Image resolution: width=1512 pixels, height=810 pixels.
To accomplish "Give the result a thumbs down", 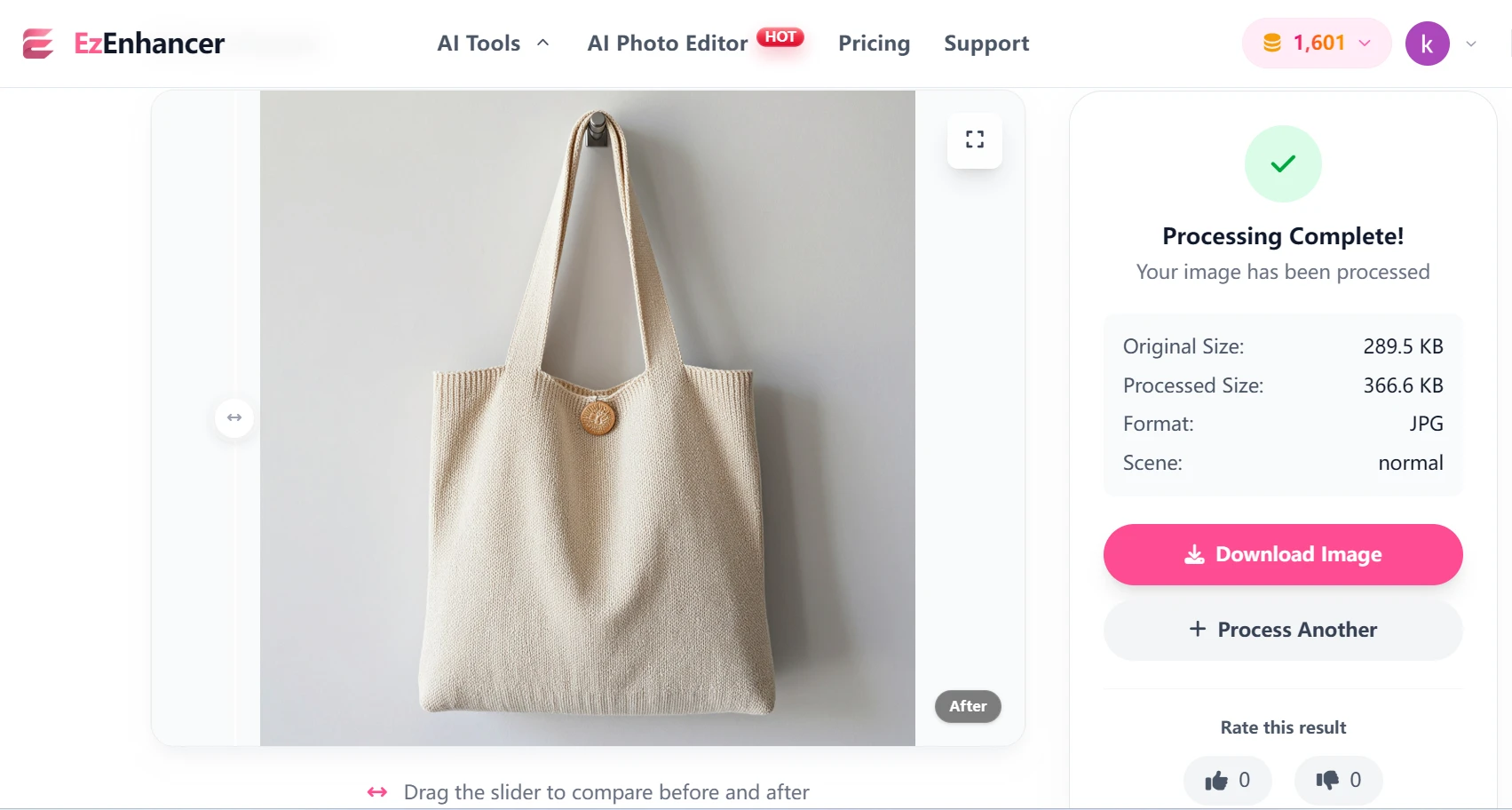I will 1338,780.
